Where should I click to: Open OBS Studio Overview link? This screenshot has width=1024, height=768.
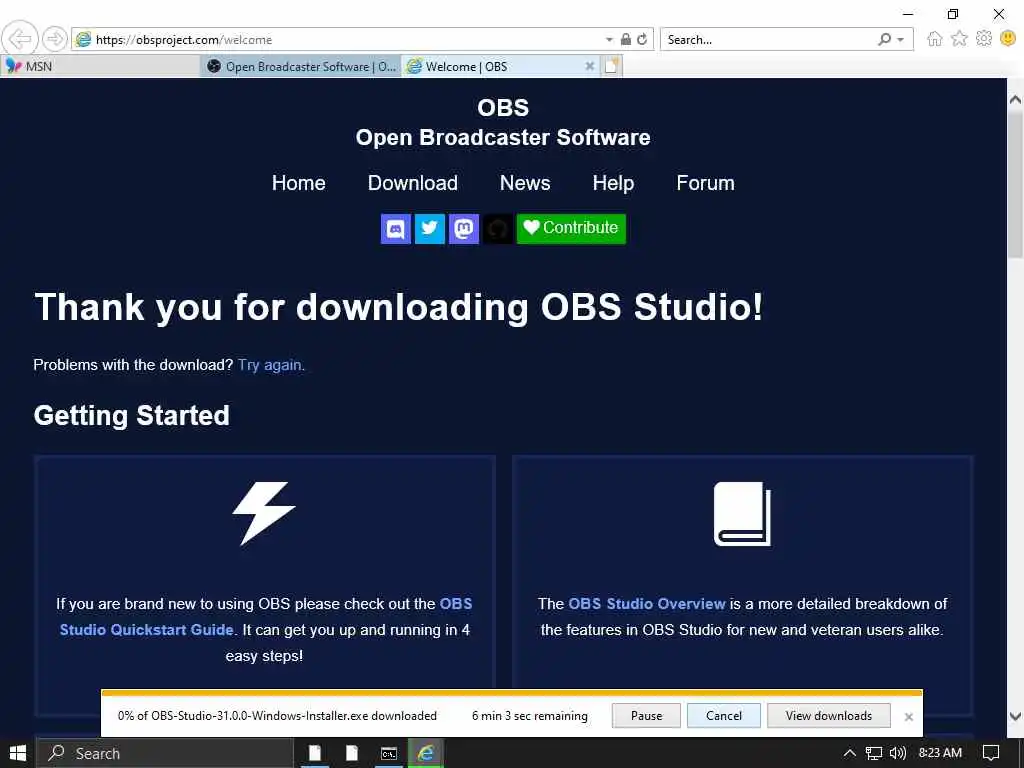click(x=647, y=603)
